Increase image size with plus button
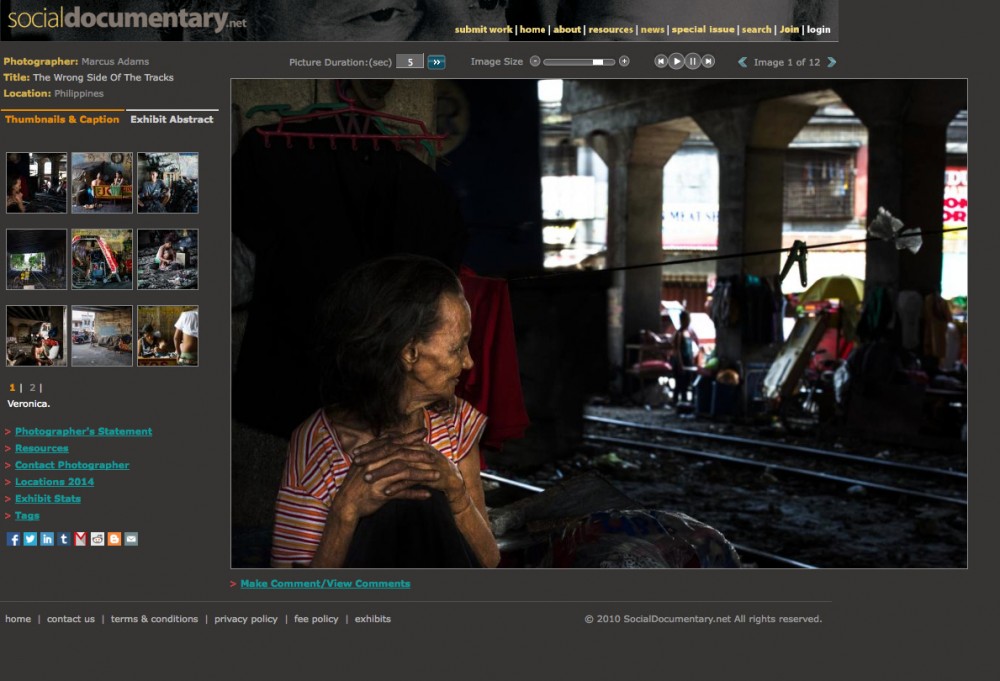1000x681 pixels. click(624, 61)
